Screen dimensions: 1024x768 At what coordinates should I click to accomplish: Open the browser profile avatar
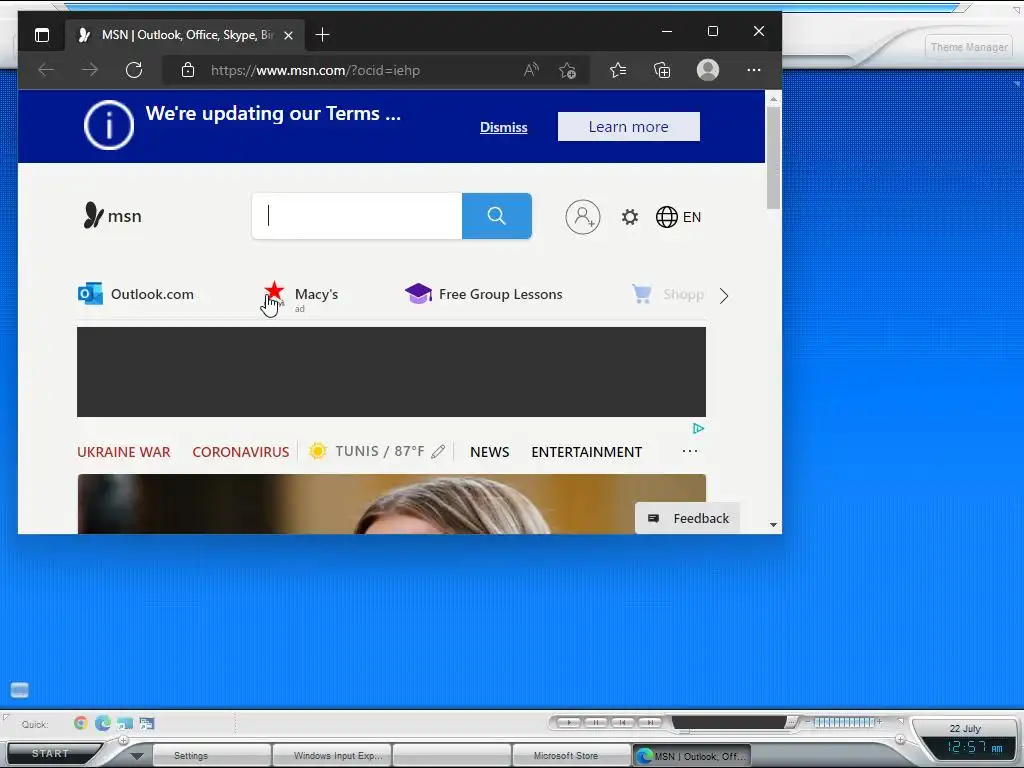[708, 70]
